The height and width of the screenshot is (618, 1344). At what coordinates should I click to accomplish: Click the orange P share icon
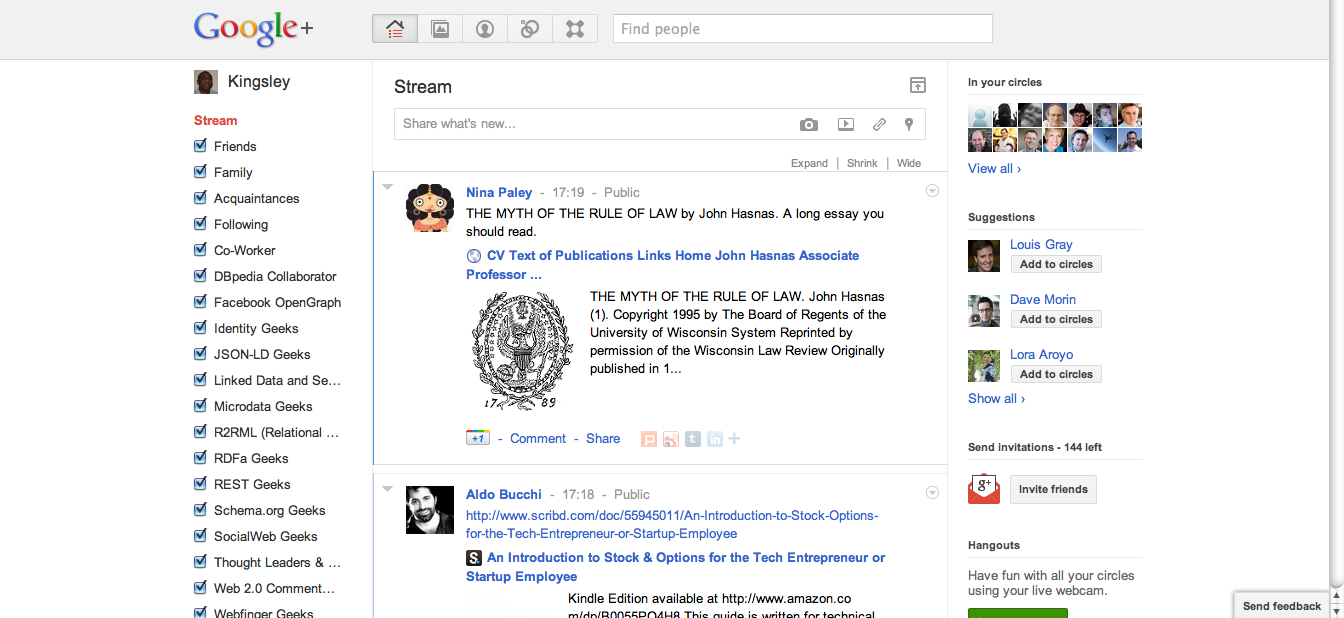[x=649, y=439]
